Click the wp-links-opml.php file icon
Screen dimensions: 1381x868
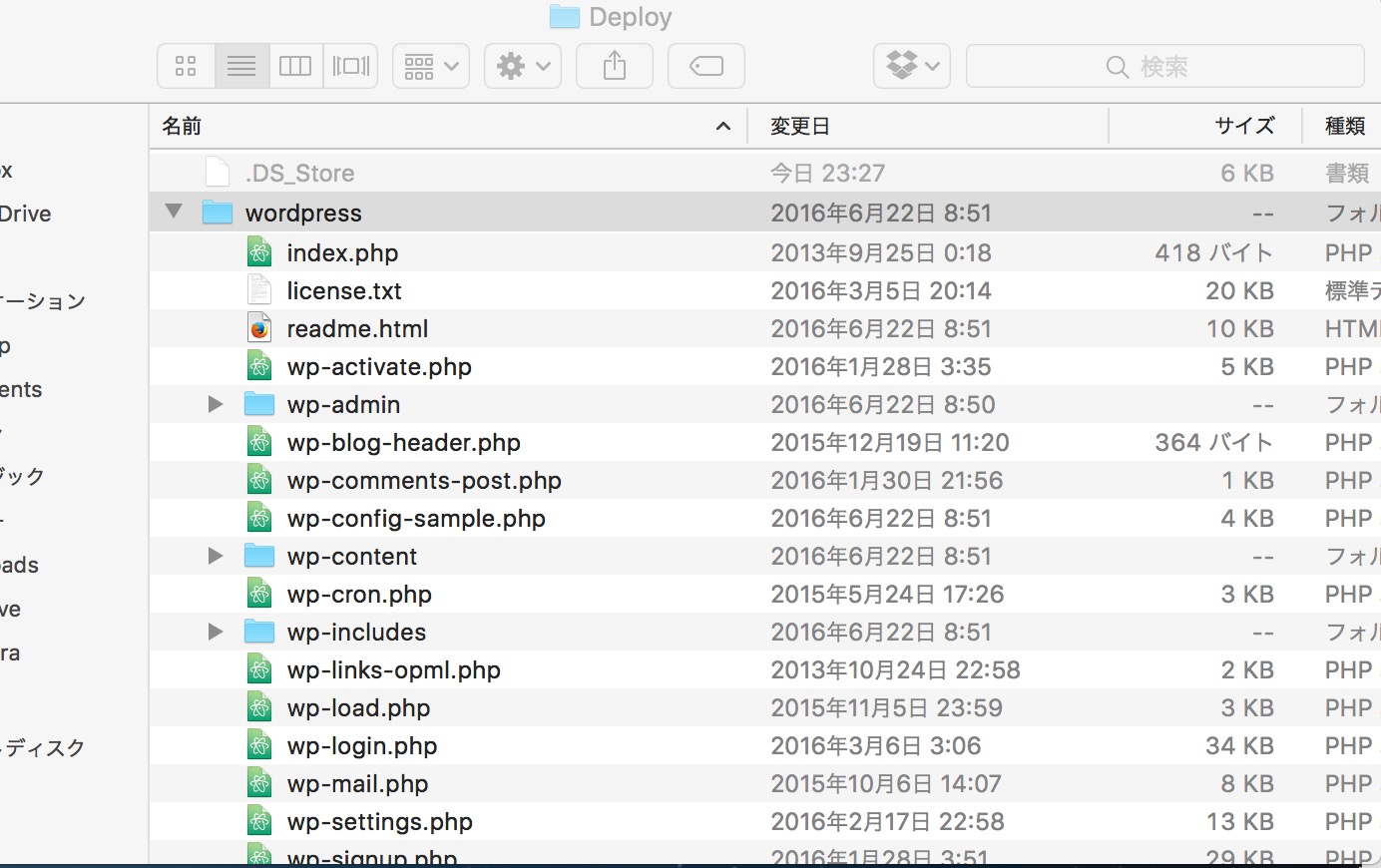[259, 669]
